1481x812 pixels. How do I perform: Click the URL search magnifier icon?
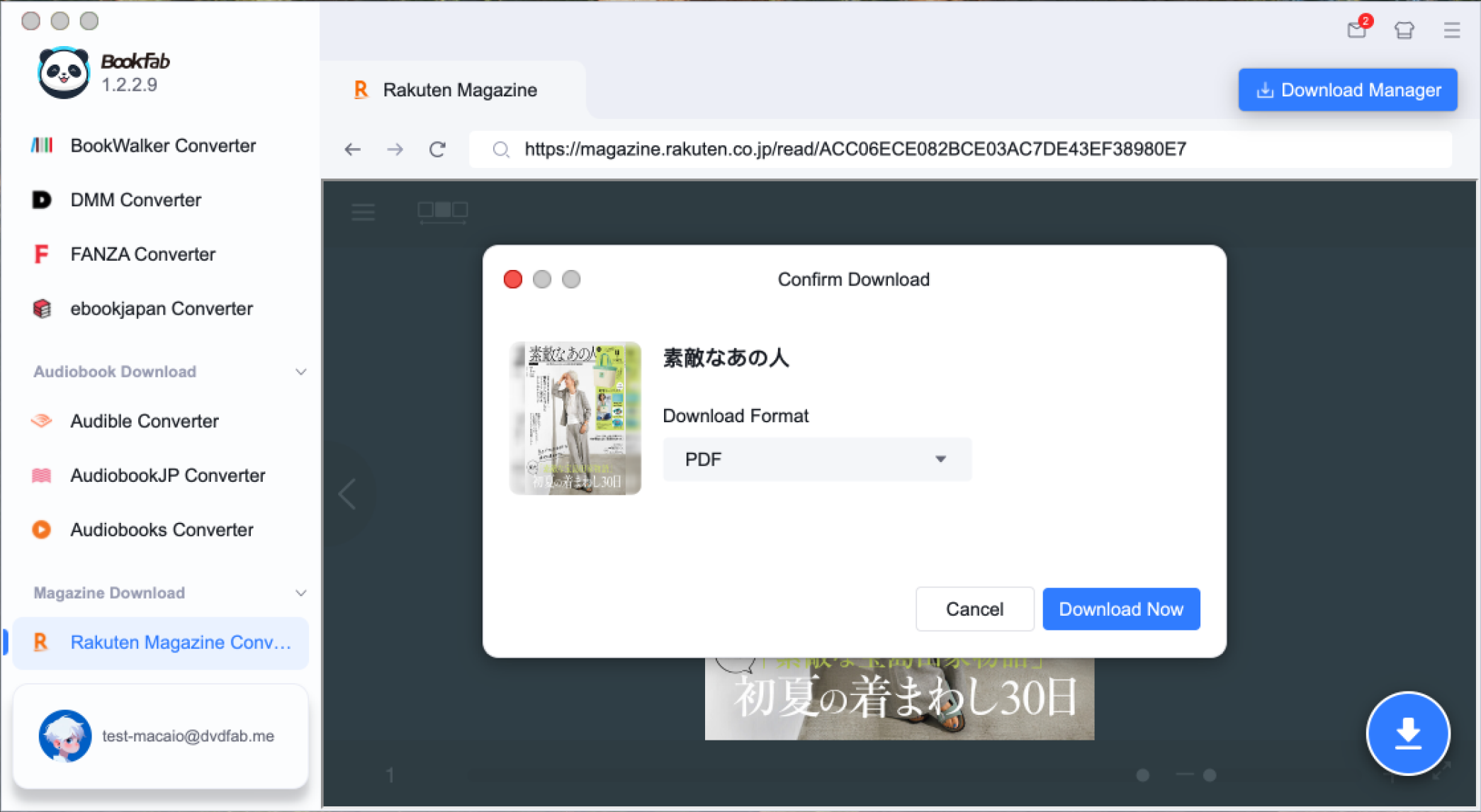[x=501, y=150]
